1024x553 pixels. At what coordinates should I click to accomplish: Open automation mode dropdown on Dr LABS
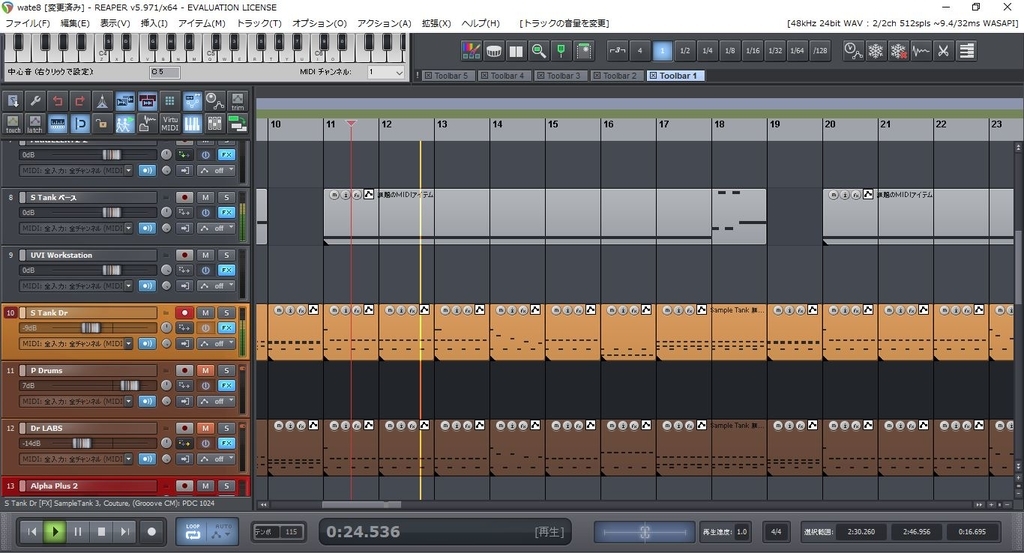pyautogui.click(x=216, y=459)
